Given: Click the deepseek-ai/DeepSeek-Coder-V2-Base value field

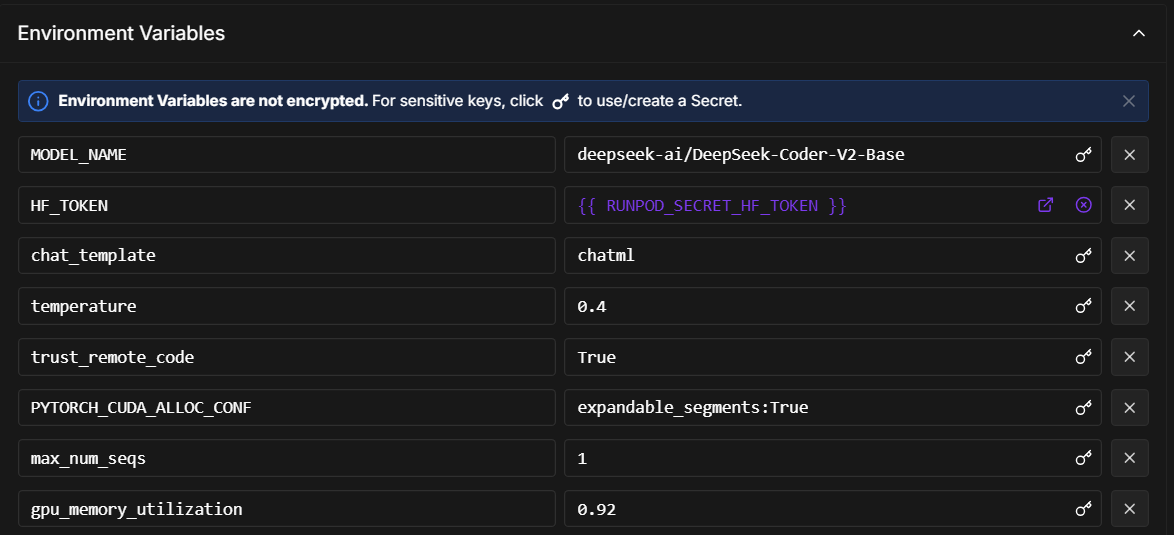Looking at the screenshot, I should pos(815,155).
